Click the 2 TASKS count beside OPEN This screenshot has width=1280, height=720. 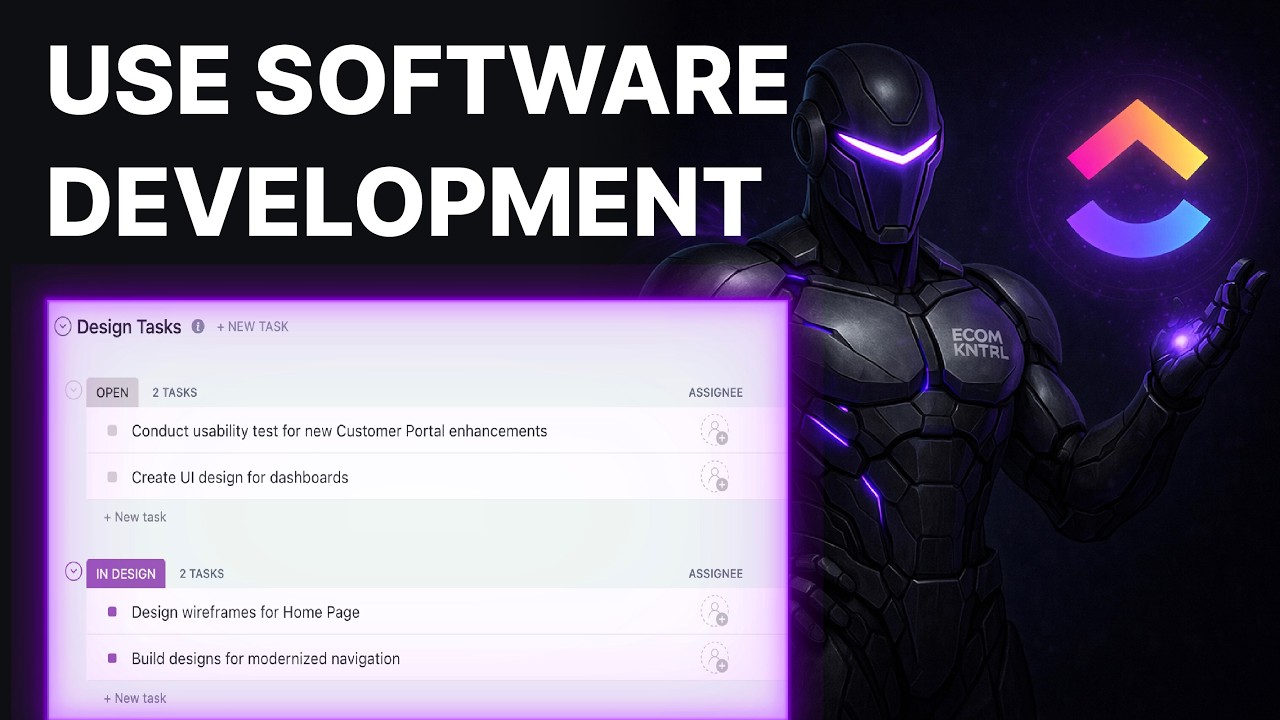175,393
